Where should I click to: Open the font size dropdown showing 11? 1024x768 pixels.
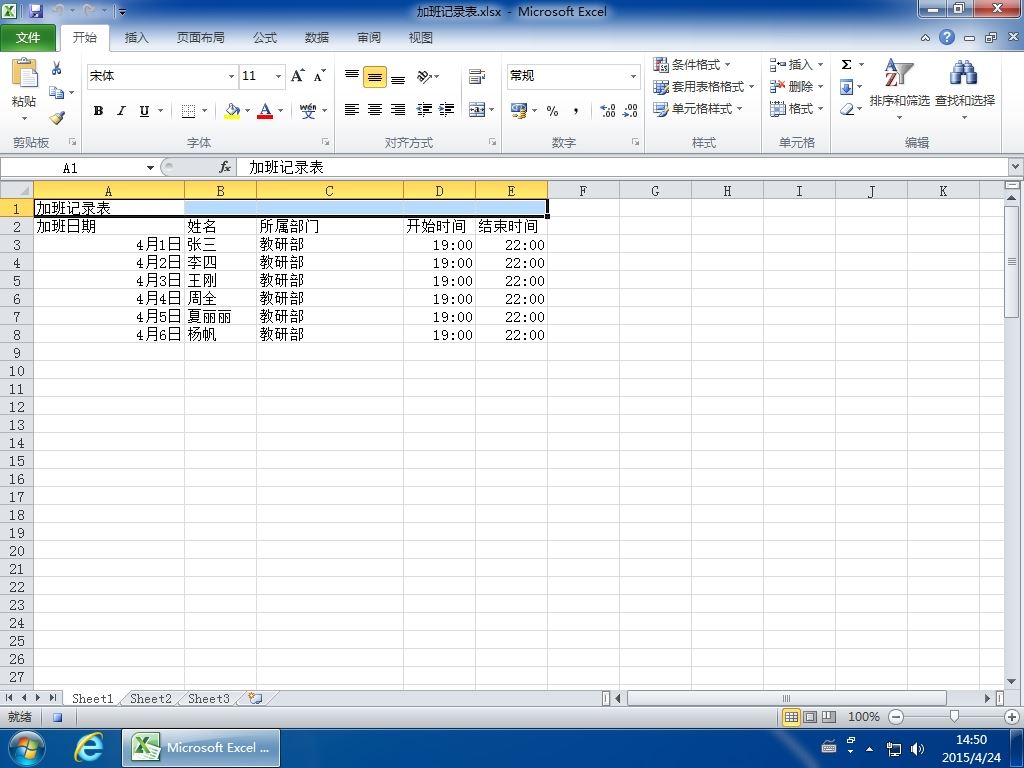tap(278, 76)
